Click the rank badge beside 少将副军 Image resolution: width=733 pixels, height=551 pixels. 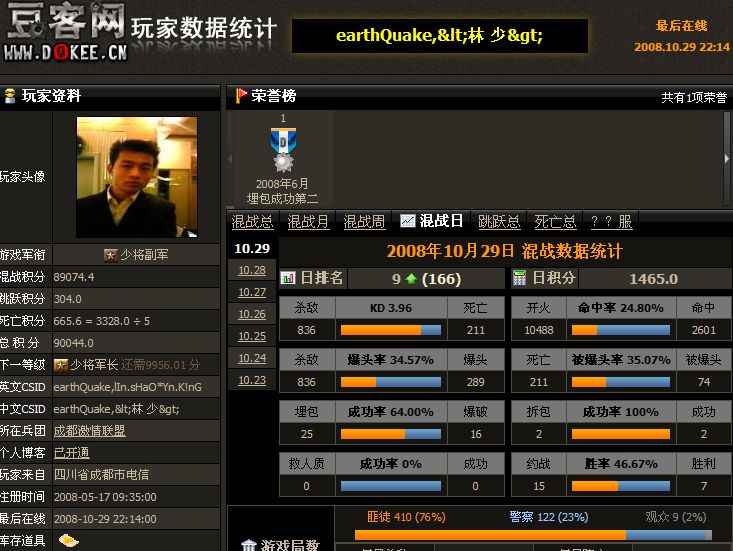coord(110,255)
